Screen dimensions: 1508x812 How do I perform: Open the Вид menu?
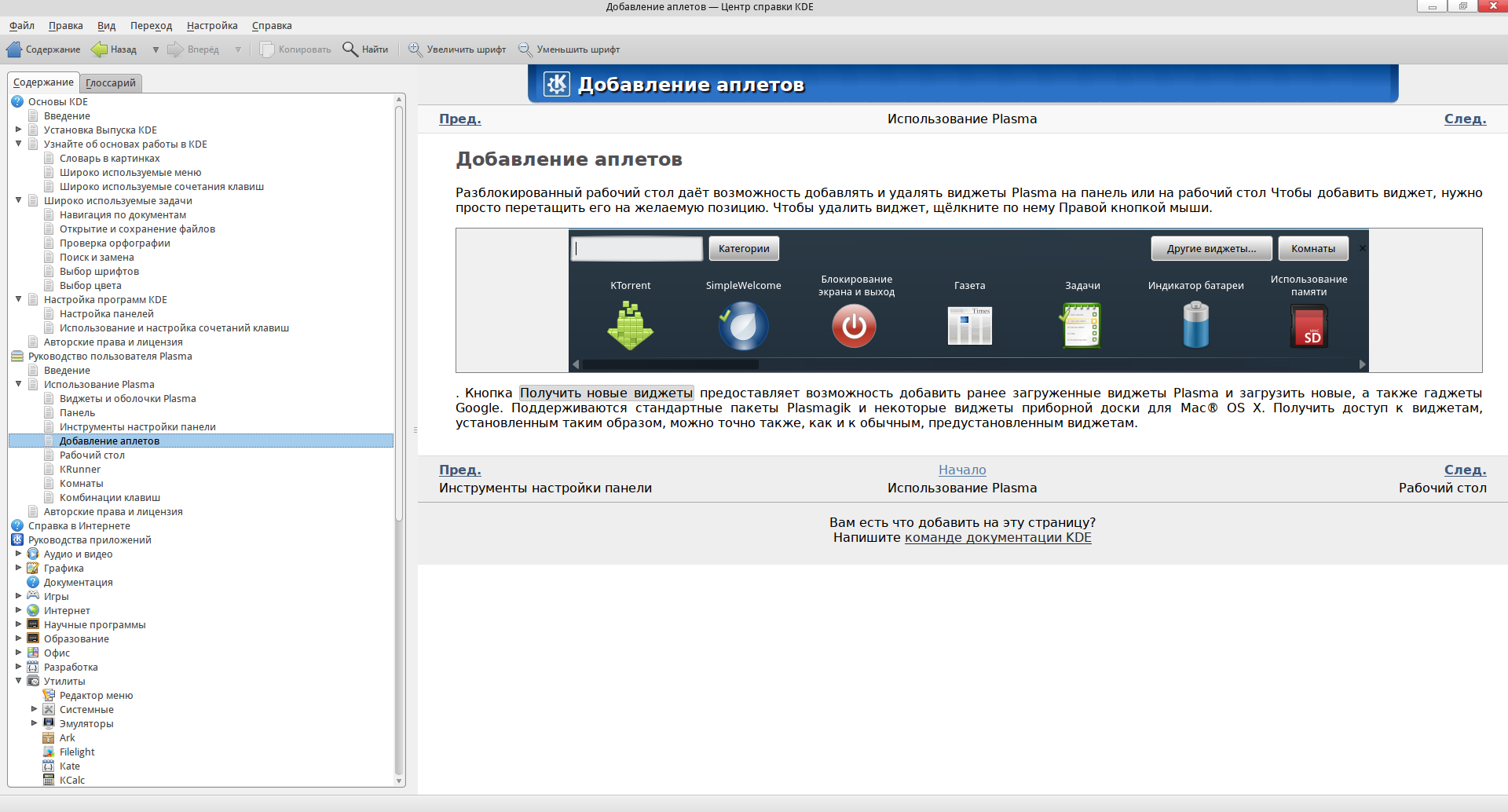click(x=107, y=26)
